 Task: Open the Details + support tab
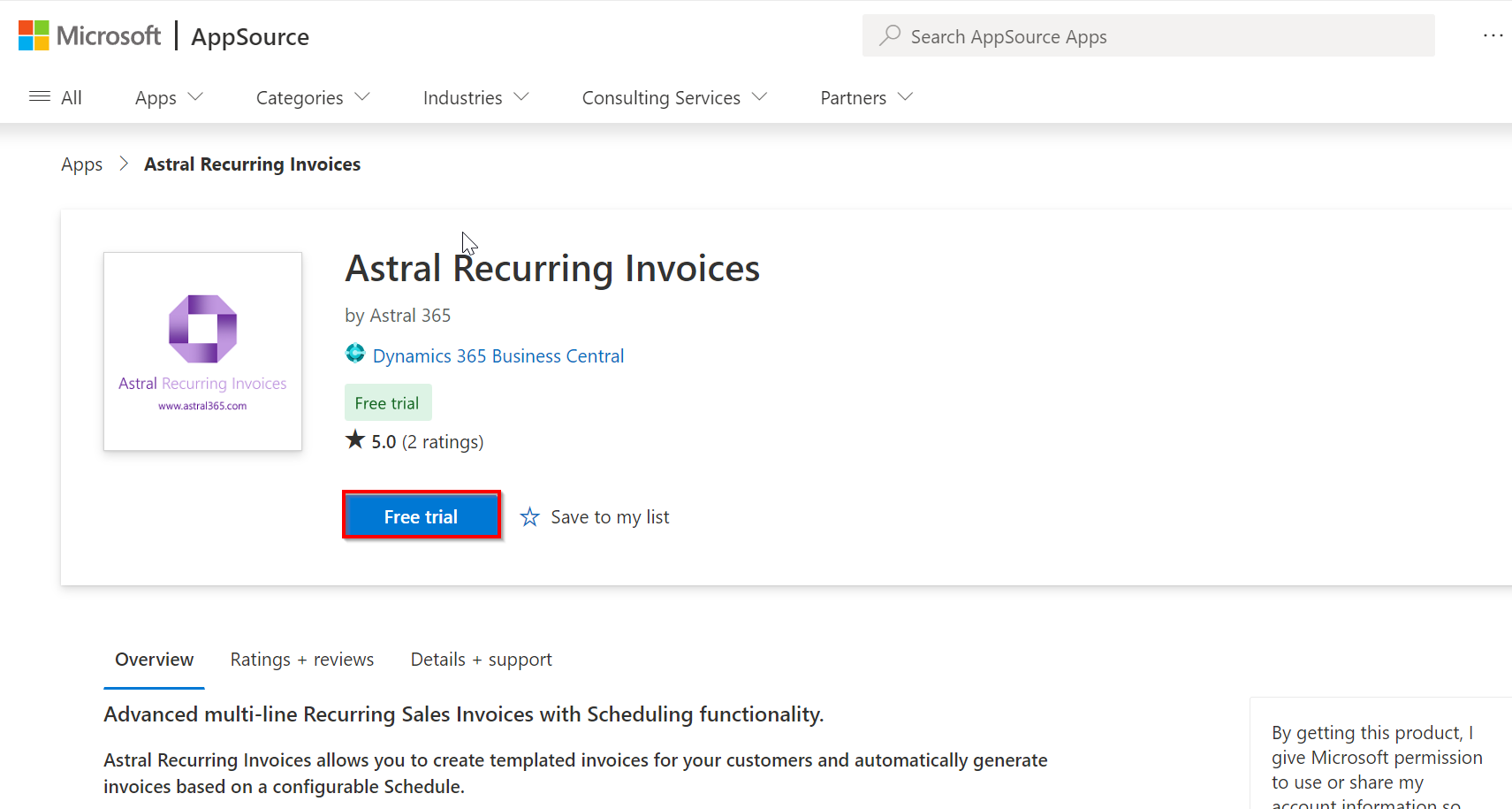click(481, 660)
